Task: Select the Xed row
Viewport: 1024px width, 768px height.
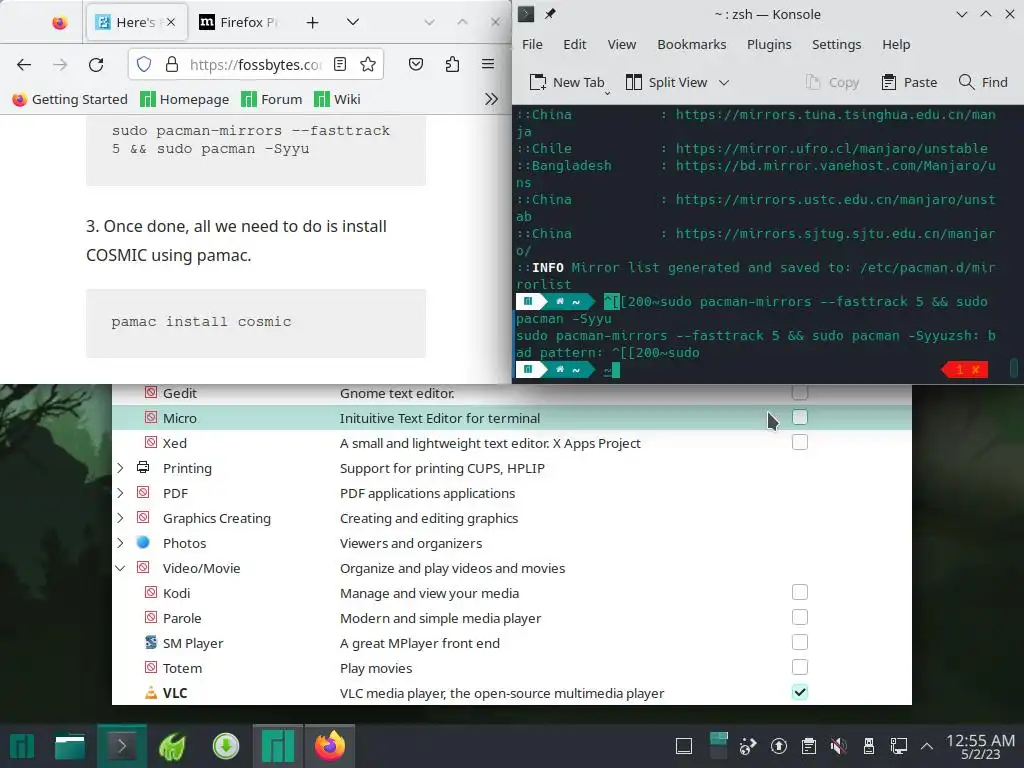Action: [x=511, y=443]
